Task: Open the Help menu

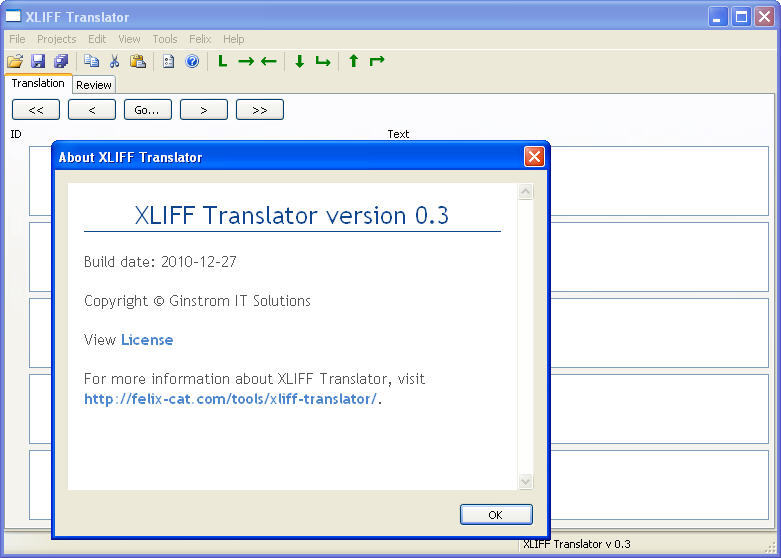Action: click(x=233, y=39)
